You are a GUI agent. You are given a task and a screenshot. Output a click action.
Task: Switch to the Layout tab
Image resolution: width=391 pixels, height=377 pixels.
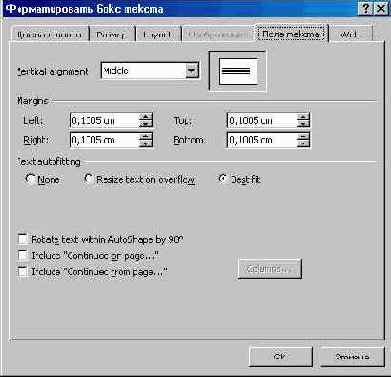(x=157, y=34)
